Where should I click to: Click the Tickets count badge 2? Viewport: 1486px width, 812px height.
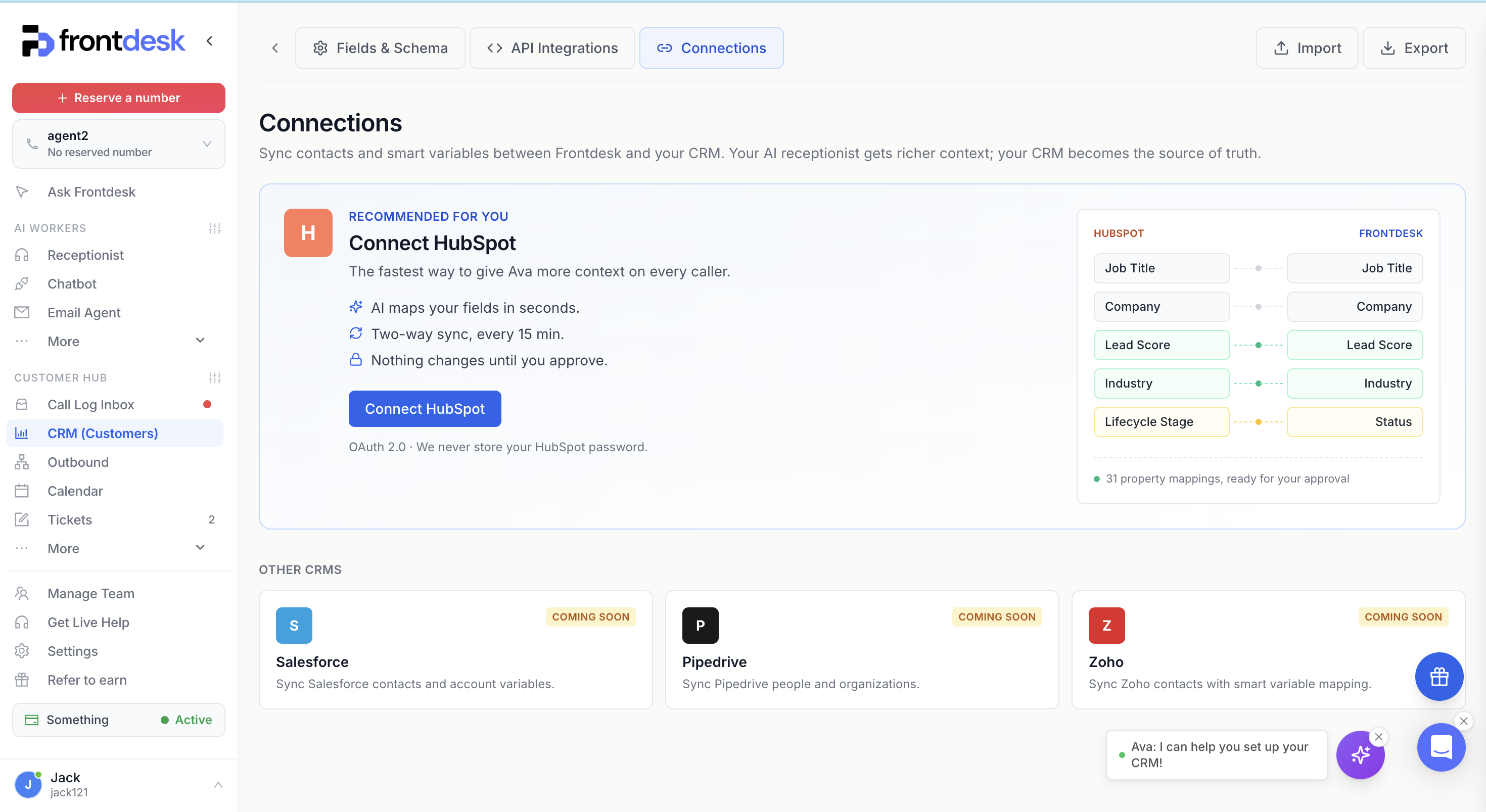coord(212,519)
